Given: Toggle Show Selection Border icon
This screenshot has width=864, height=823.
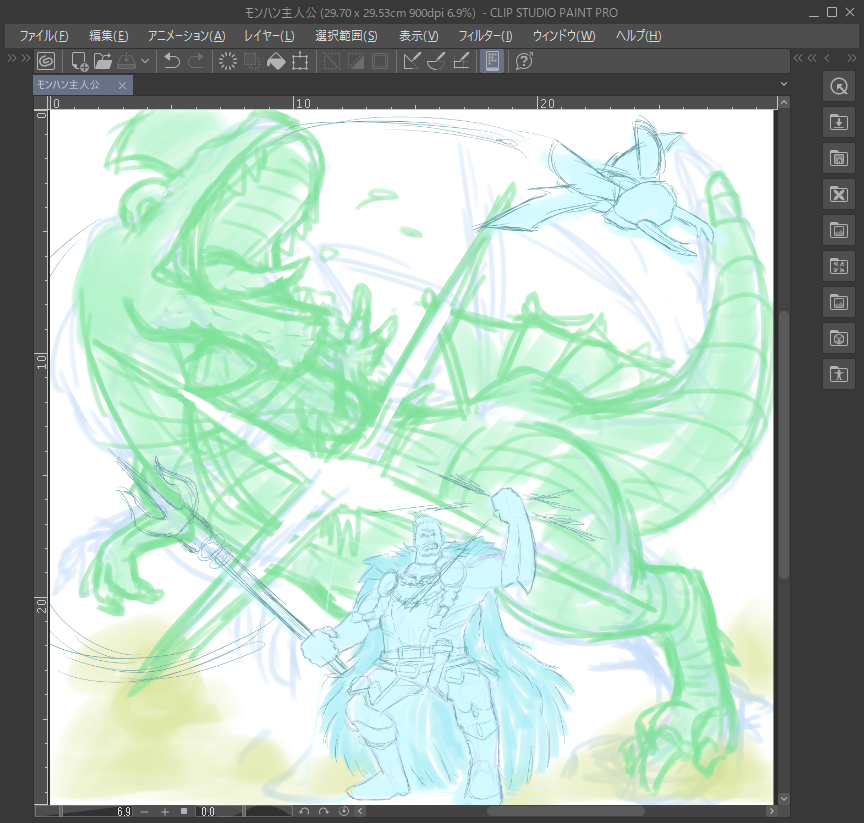Looking at the screenshot, I should pyautogui.click(x=380, y=61).
